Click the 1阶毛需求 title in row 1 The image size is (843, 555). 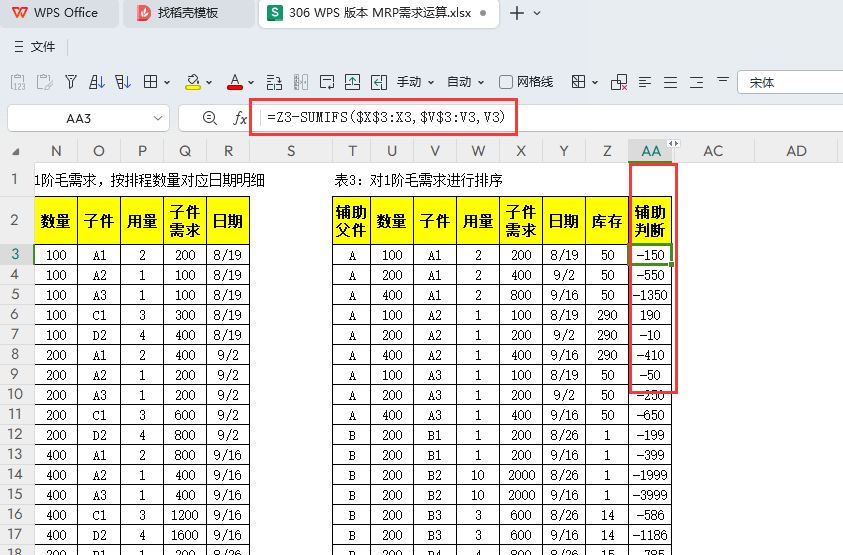point(149,180)
